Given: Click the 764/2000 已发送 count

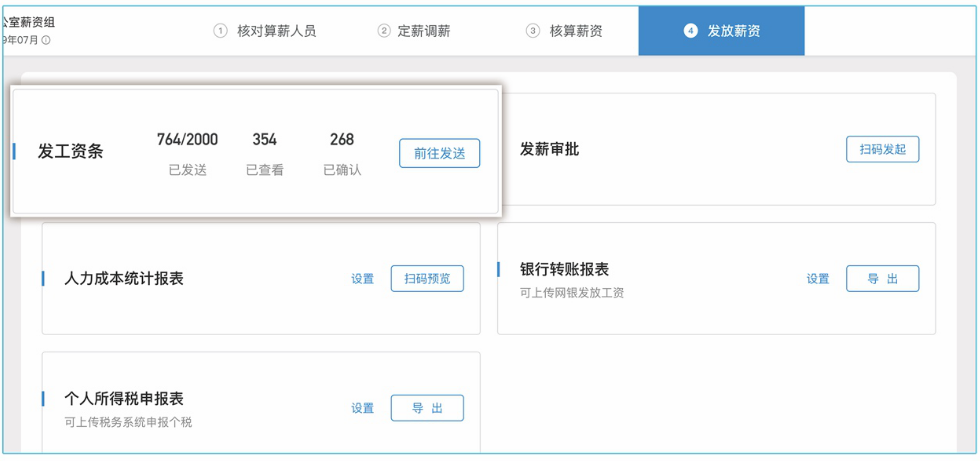Looking at the screenshot, I should (187, 140).
